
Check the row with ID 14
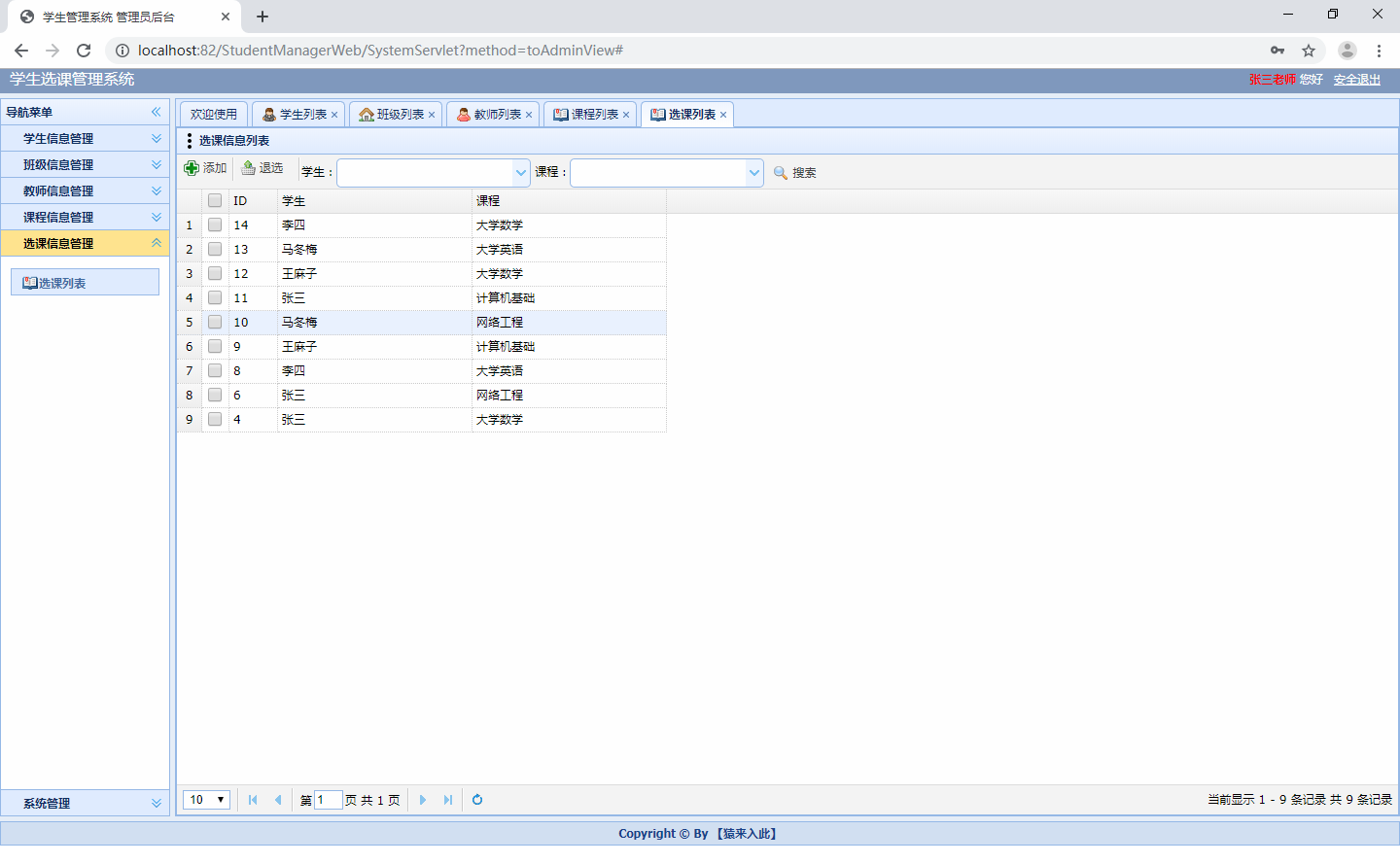click(215, 225)
